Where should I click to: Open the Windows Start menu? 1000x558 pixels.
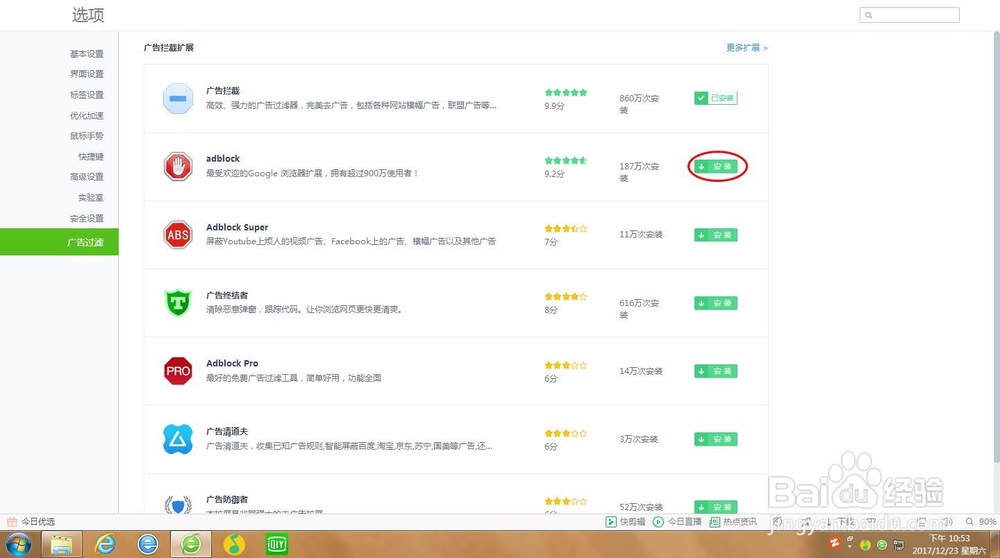point(18,545)
